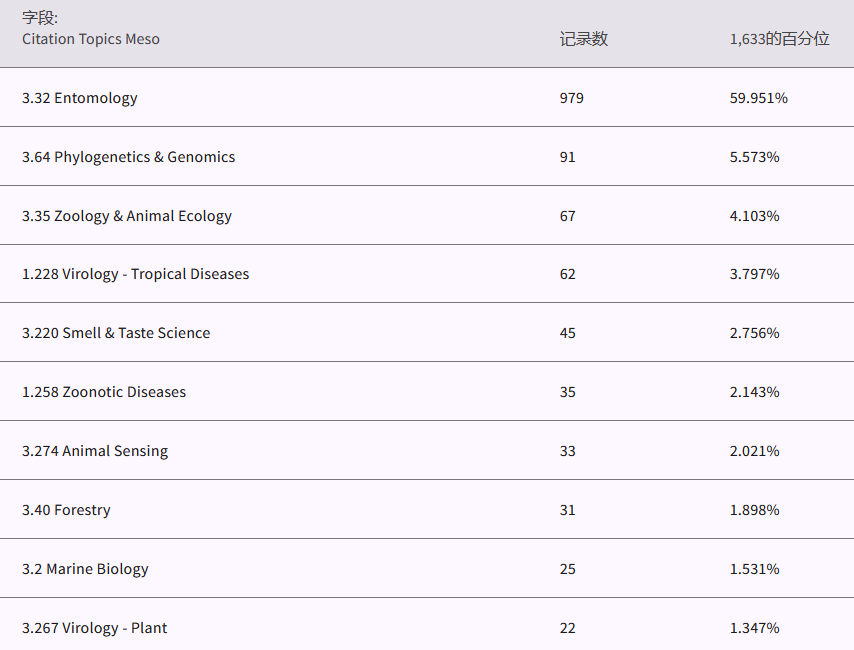The height and width of the screenshot is (650, 854).
Task: Click the 1.898% Forestry percentage
Action: tap(755, 510)
